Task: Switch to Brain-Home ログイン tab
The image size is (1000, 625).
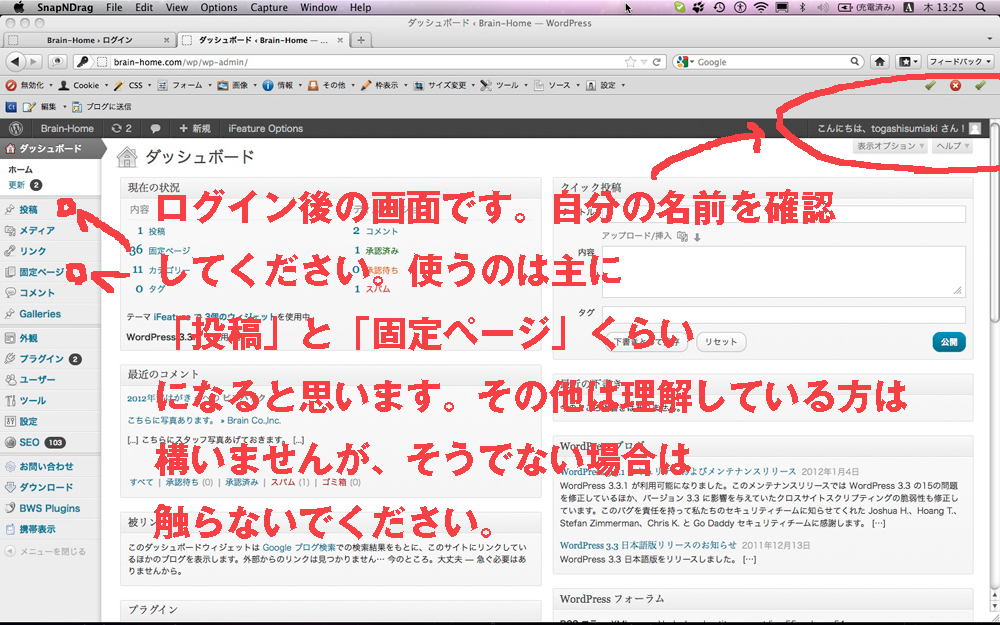Action: [89, 40]
